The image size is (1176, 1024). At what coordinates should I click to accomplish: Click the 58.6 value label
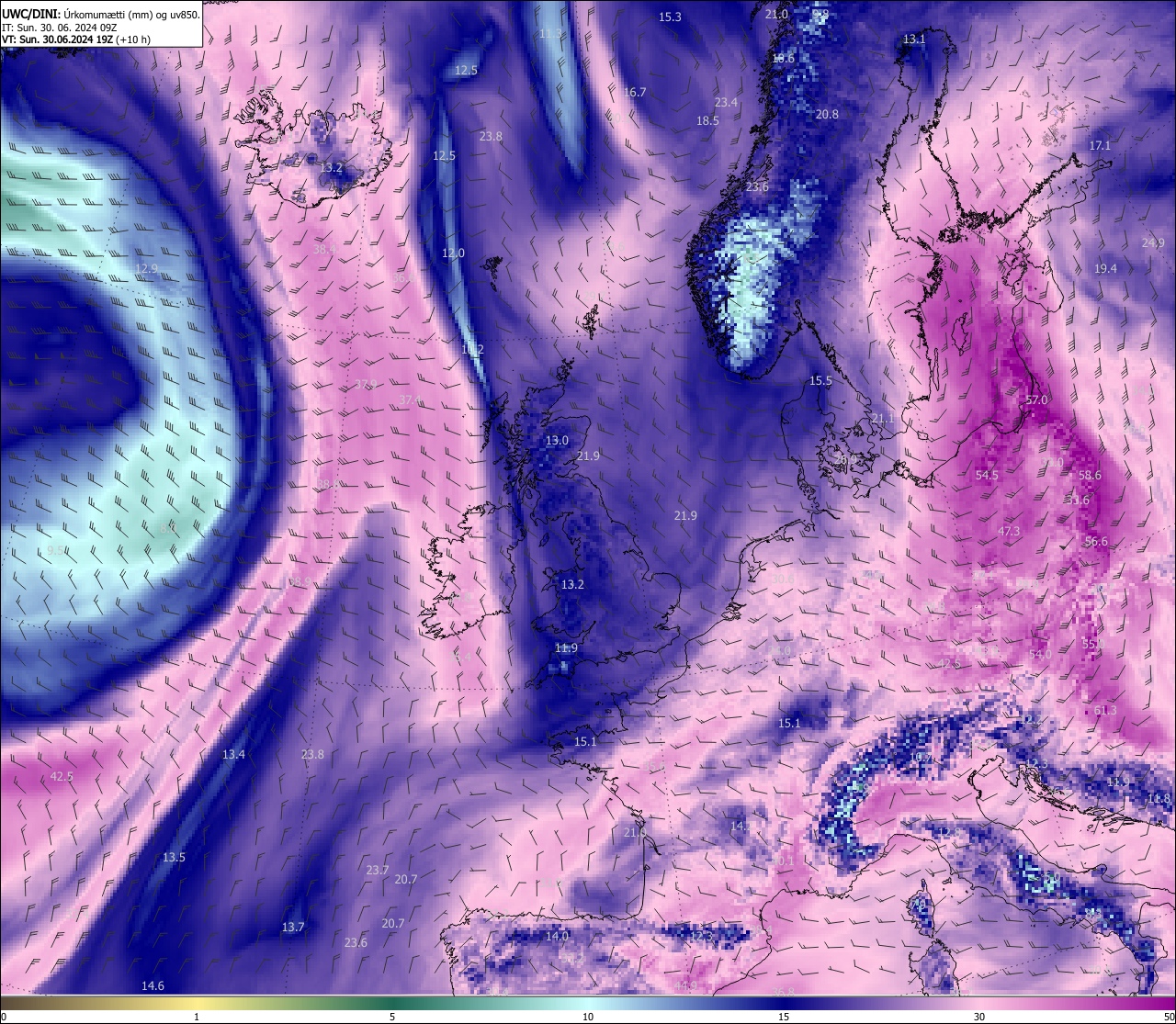[x=1090, y=476]
